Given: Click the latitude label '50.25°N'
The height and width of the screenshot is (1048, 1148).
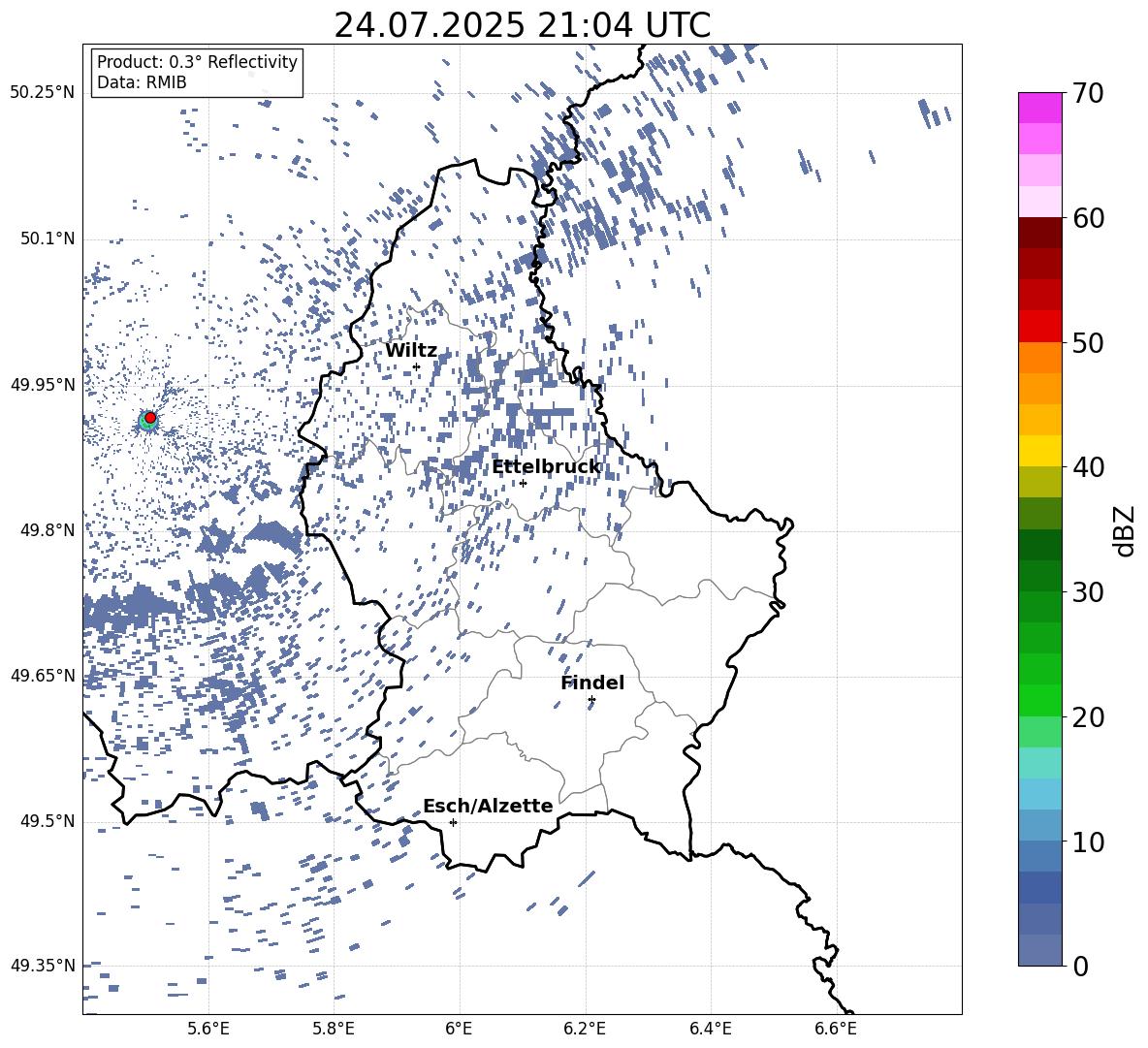Looking at the screenshot, I should (x=43, y=93).
